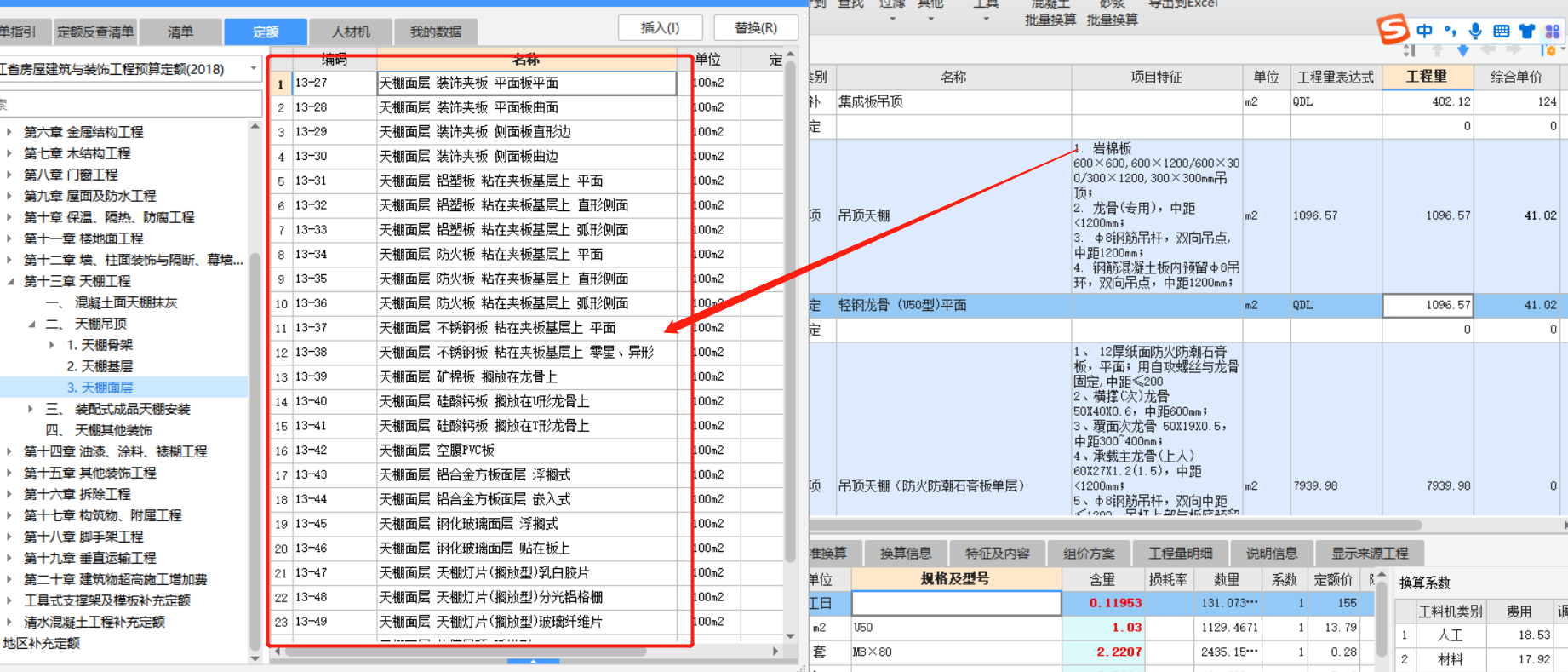Switch to 我的数据 tab
The width and height of the screenshot is (1568, 672).
pos(436,32)
